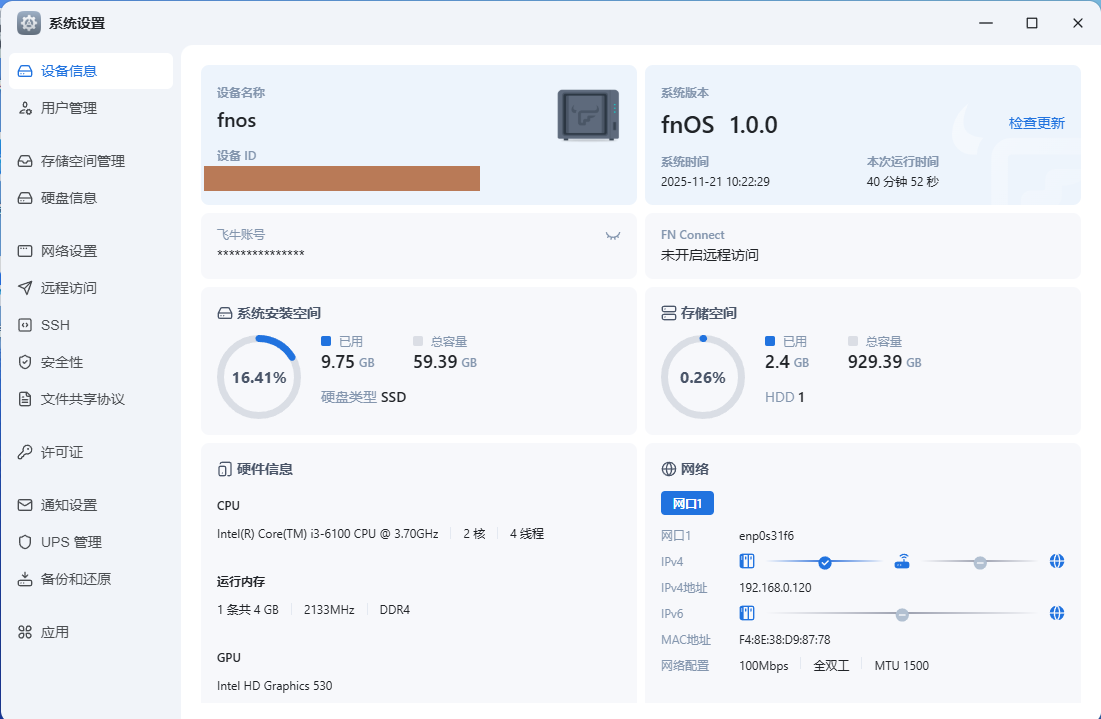The height and width of the screenshot is (719, 1101).
Task: Click the IPv6 device port icon
Action: click(747, 613)
